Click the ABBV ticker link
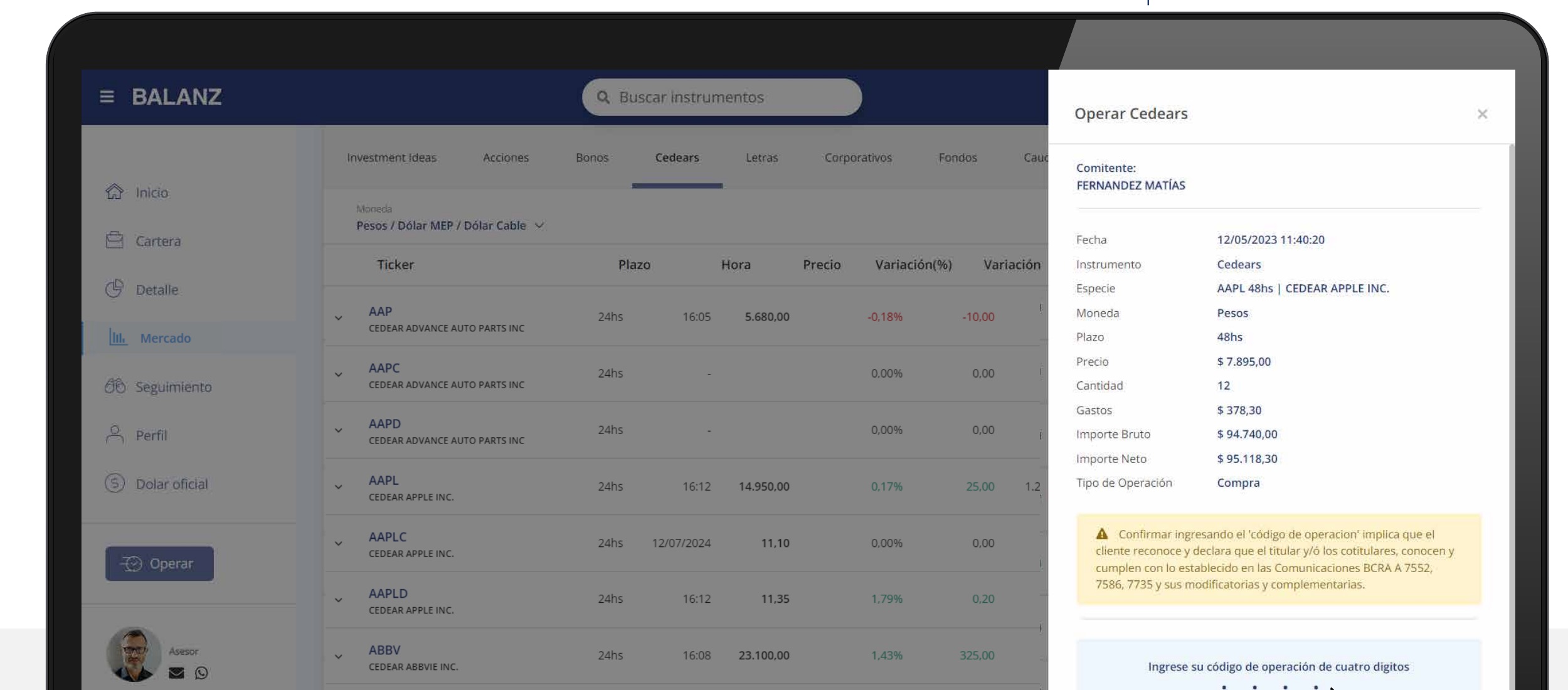 (384, 650)
